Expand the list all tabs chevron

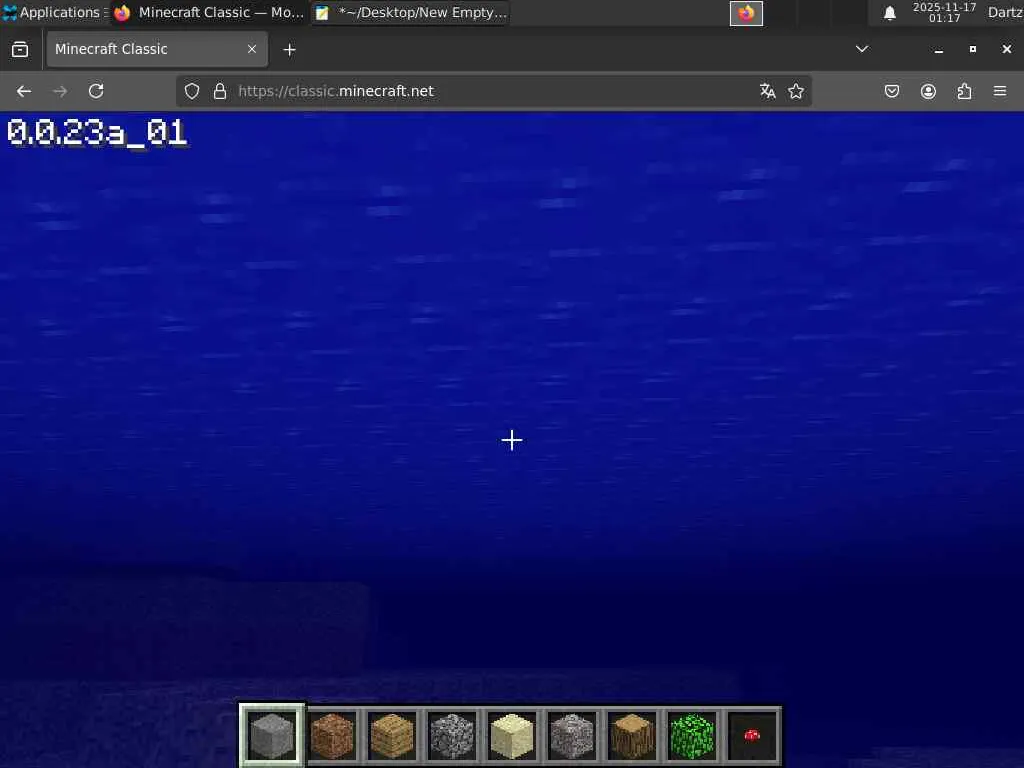(x=862, y=49)
